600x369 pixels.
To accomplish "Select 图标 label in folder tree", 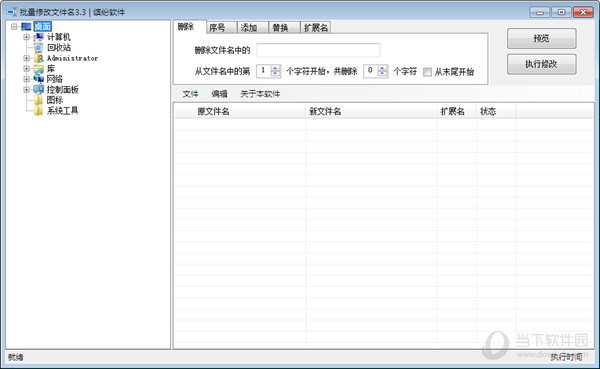I will 54,100.
